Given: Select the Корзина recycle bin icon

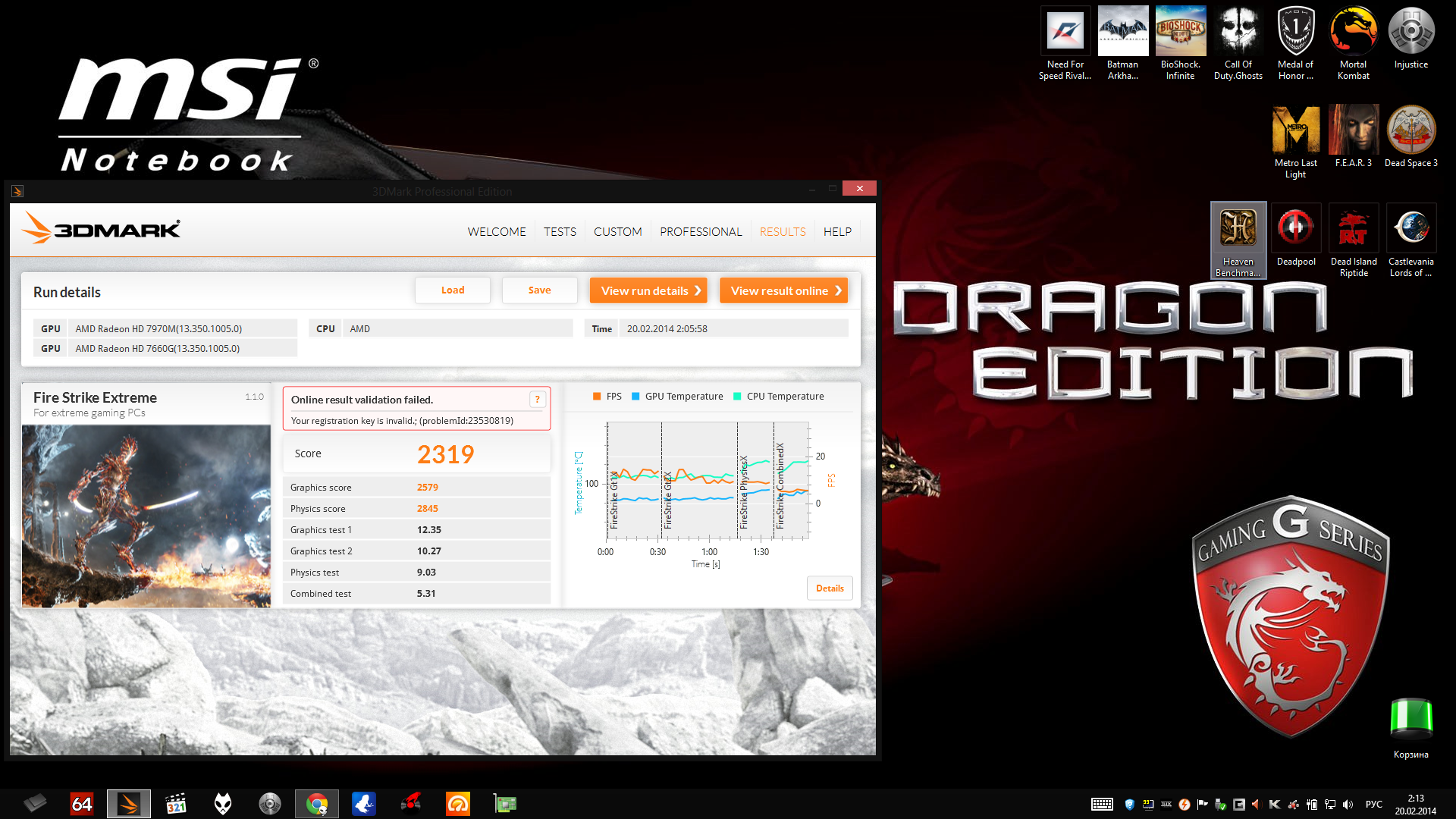Looking at the screenshot, I should [1410, 728].
